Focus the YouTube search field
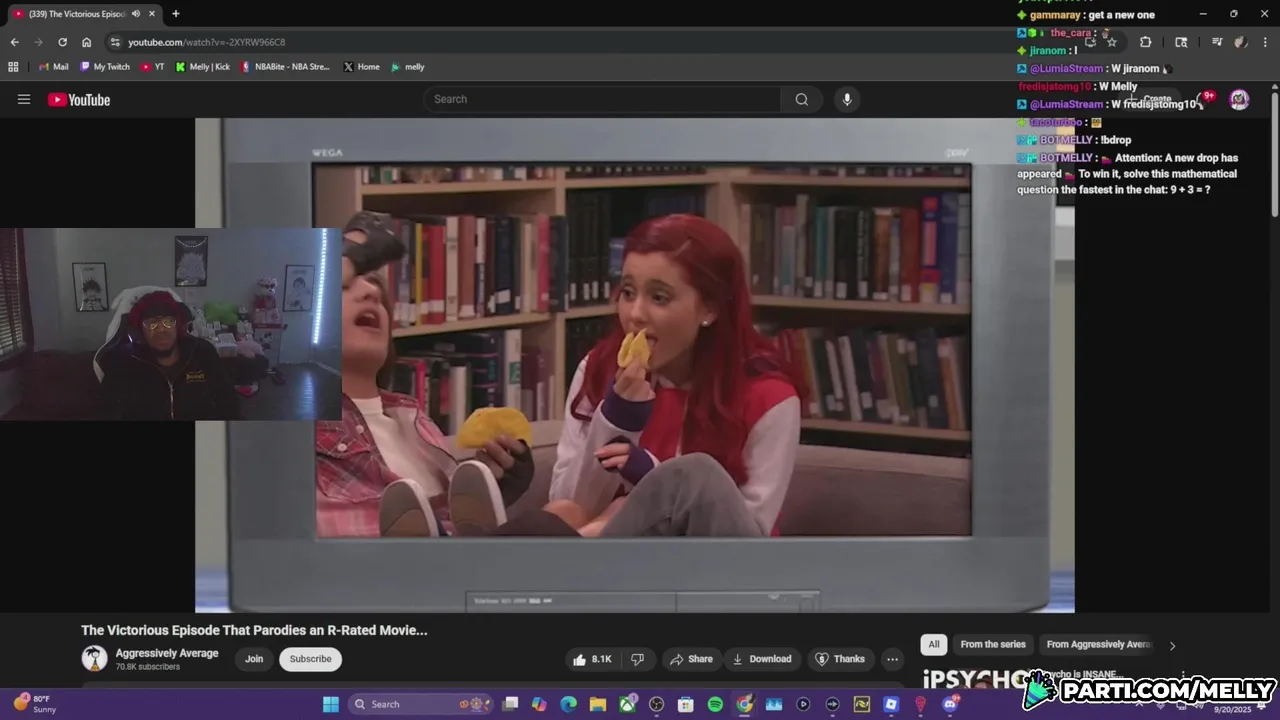Image resolution: width=1280 pixels, height=720 pixels. (603, 99)
